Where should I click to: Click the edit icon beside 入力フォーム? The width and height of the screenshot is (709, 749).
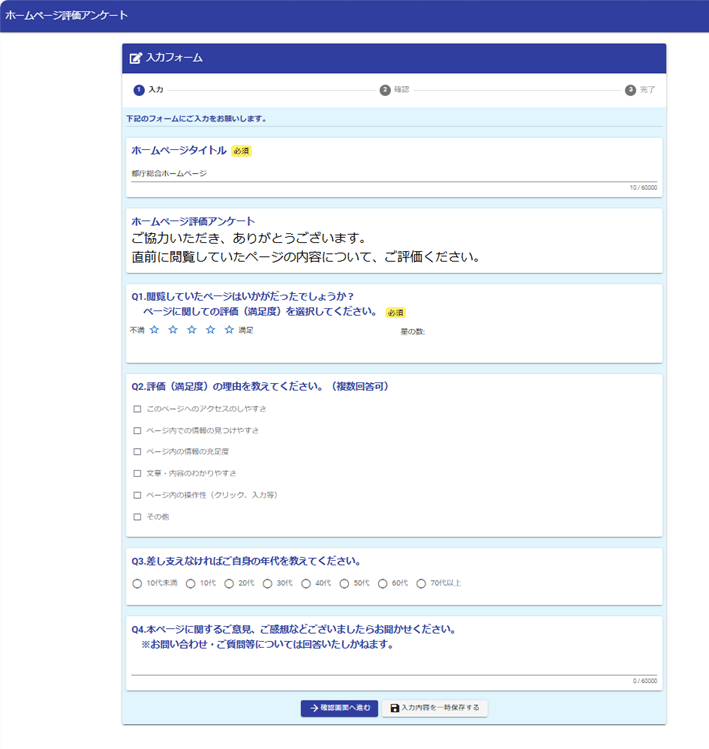136,58
